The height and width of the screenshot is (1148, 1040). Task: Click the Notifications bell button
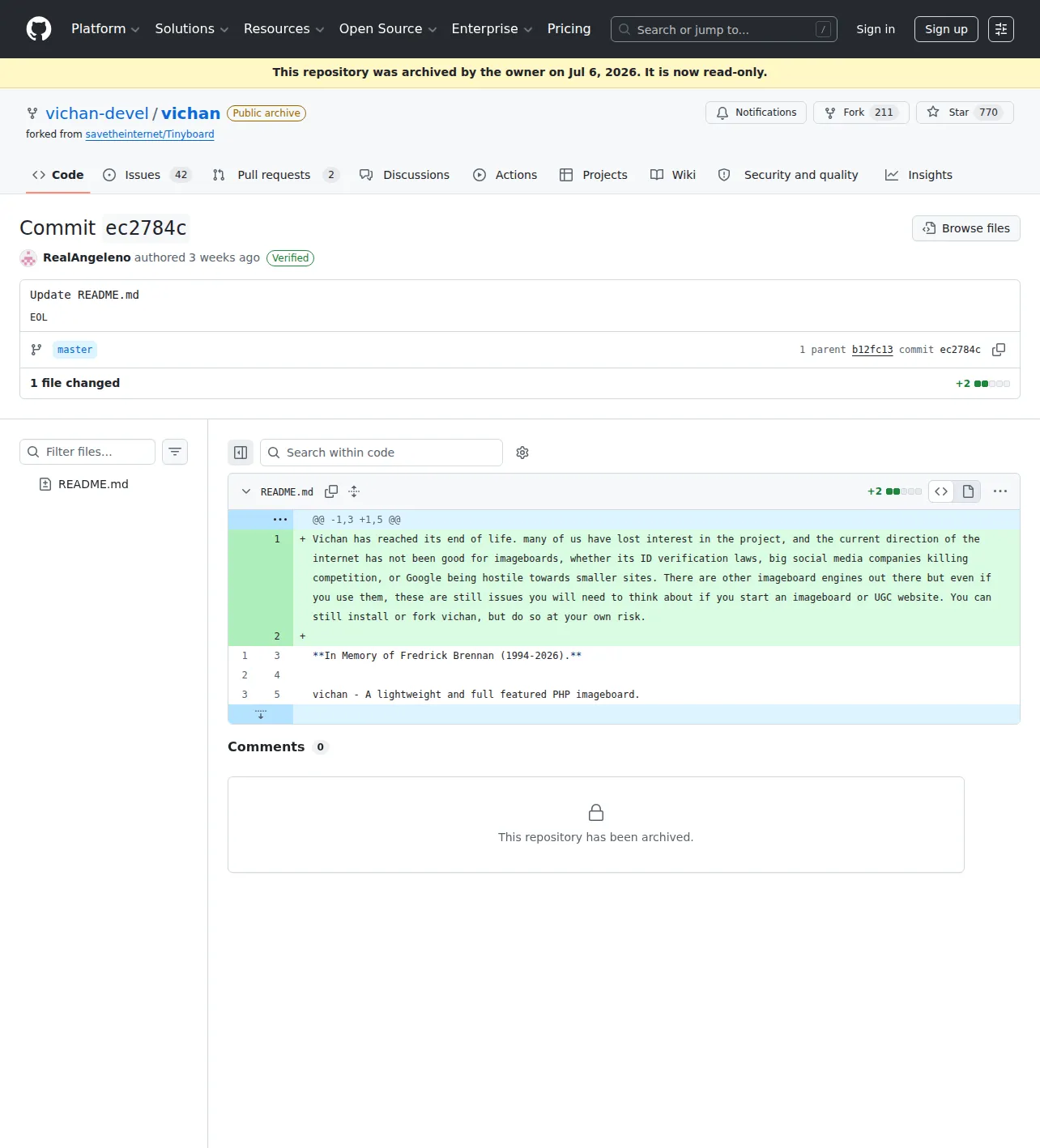tap(756, 113)
